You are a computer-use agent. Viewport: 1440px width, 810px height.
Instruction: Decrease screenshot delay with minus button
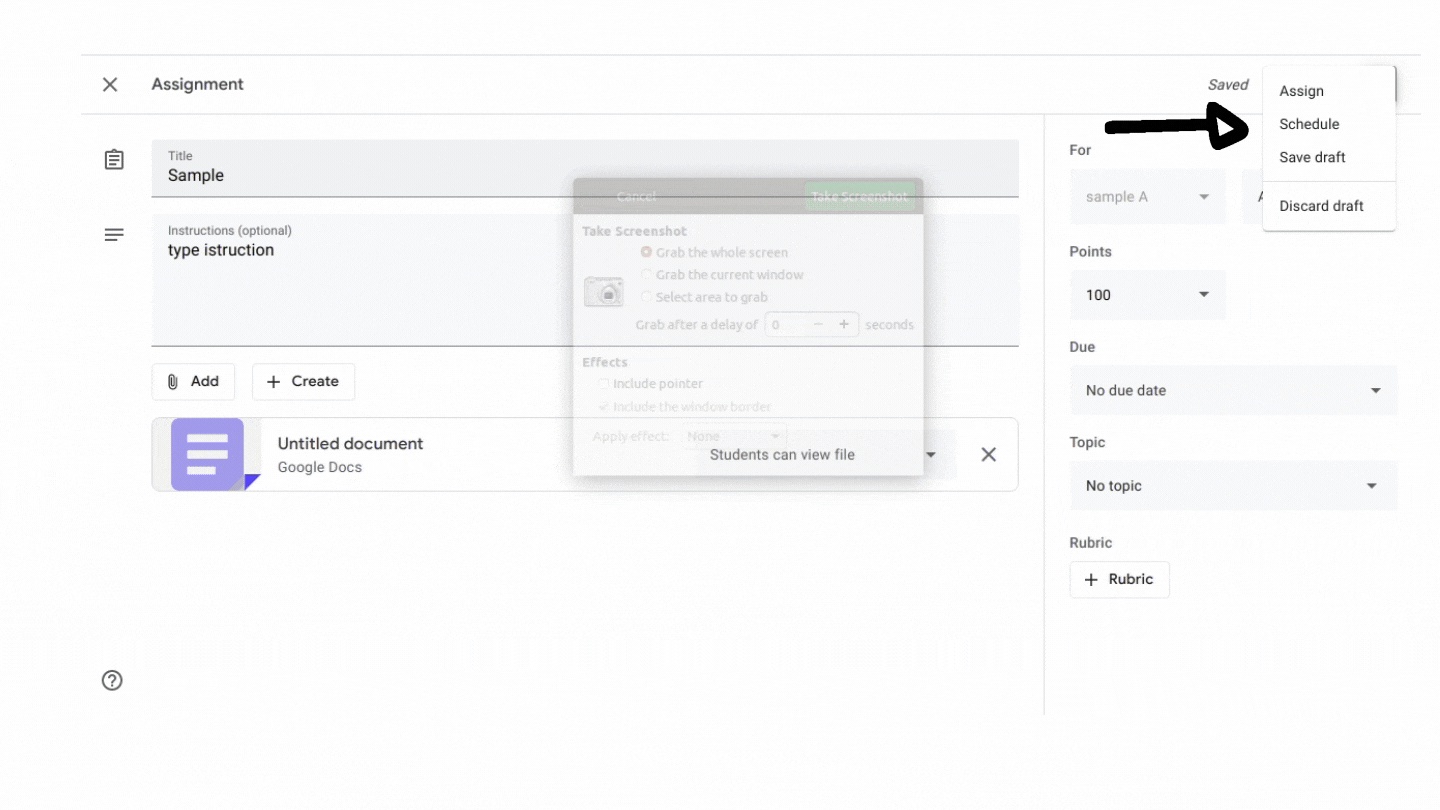(818, 325)
